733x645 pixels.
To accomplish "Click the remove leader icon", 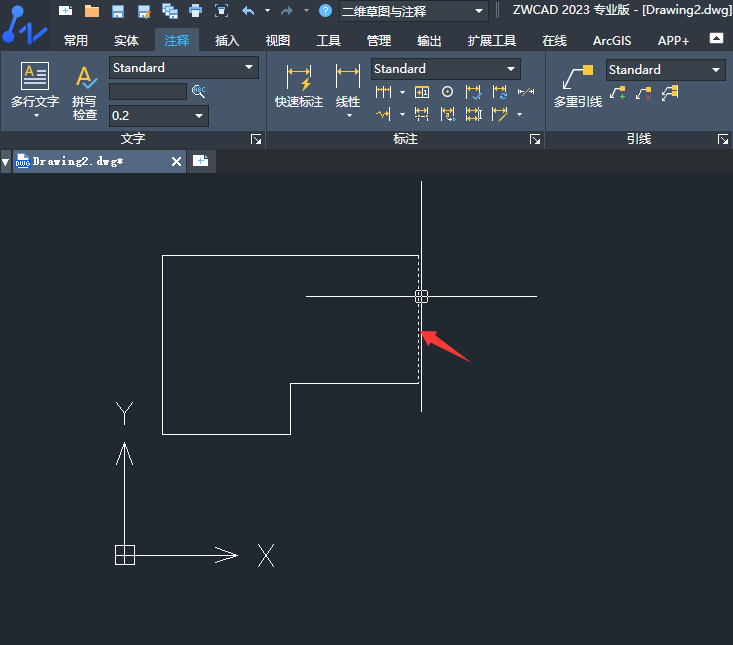I will (x=644, y=93).
